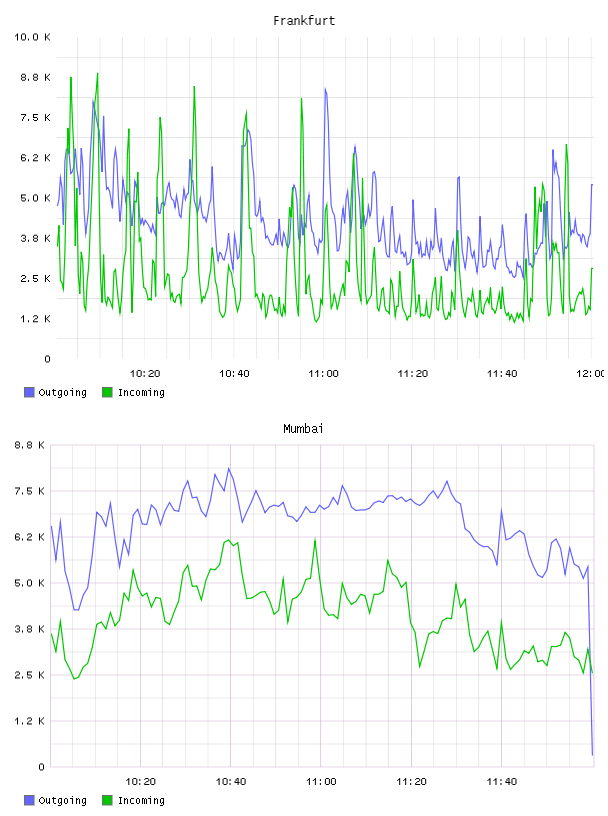Viewport: 608px width, 816px height.
Task: Click the 11:00 time label in Mumbai
Action: pos(321,782)
